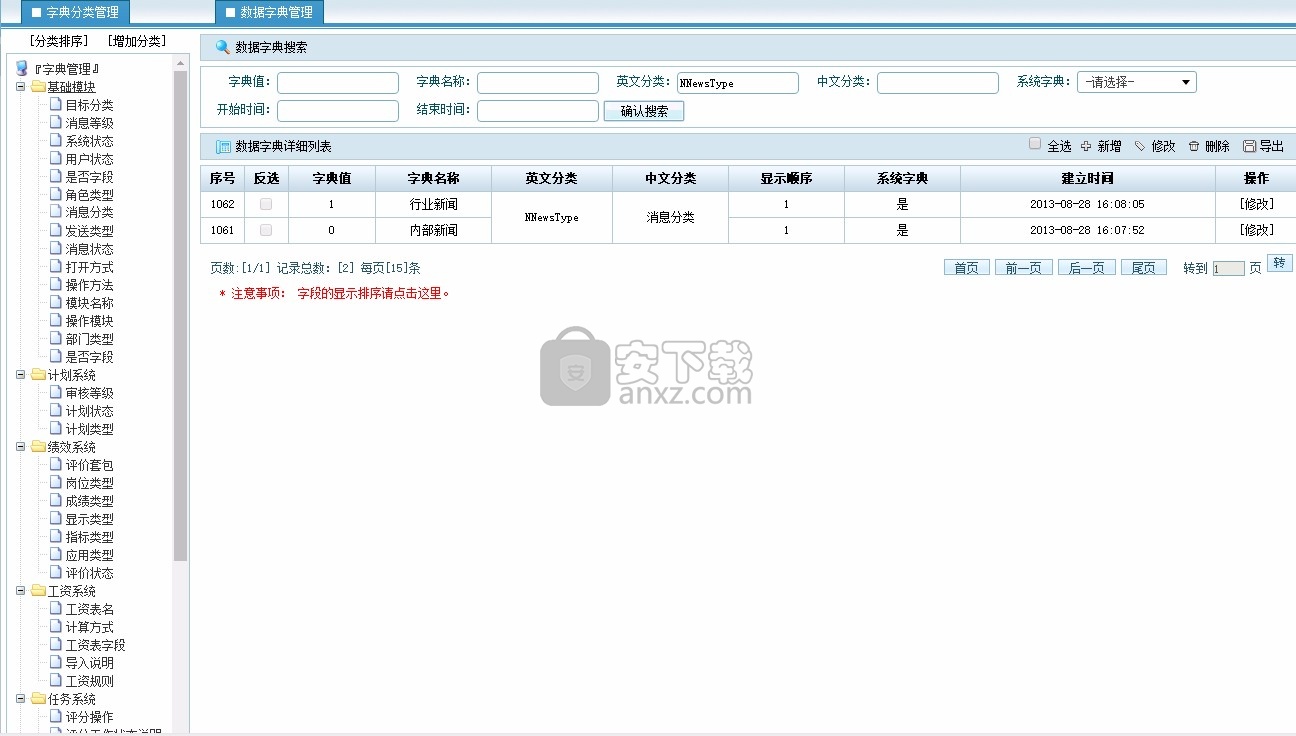Click the 工资系统 folder icon

click(x=39, y=591)
